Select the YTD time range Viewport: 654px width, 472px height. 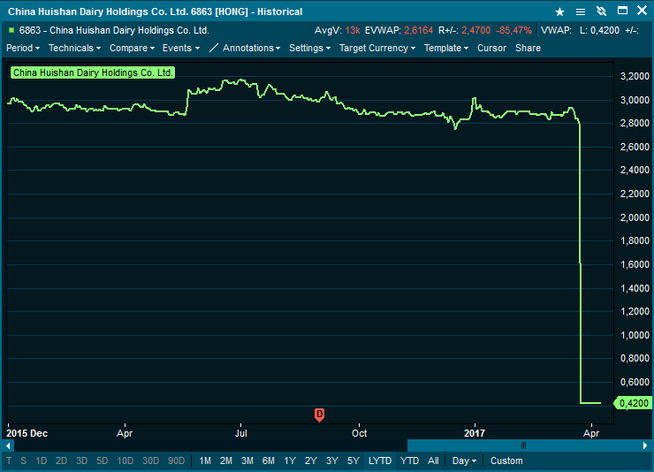[409, 461]
